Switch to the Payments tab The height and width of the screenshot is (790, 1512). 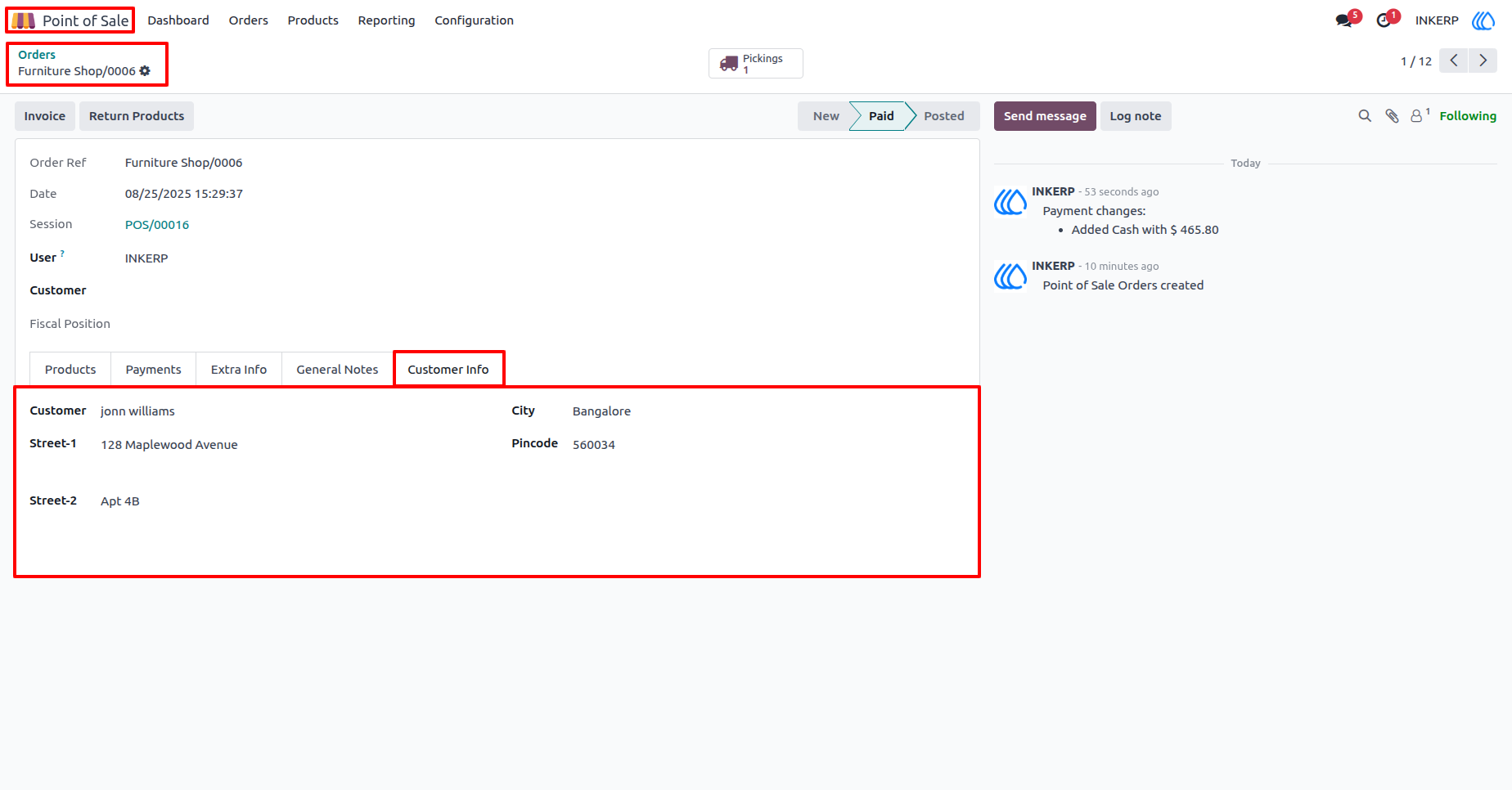[153, 370]
